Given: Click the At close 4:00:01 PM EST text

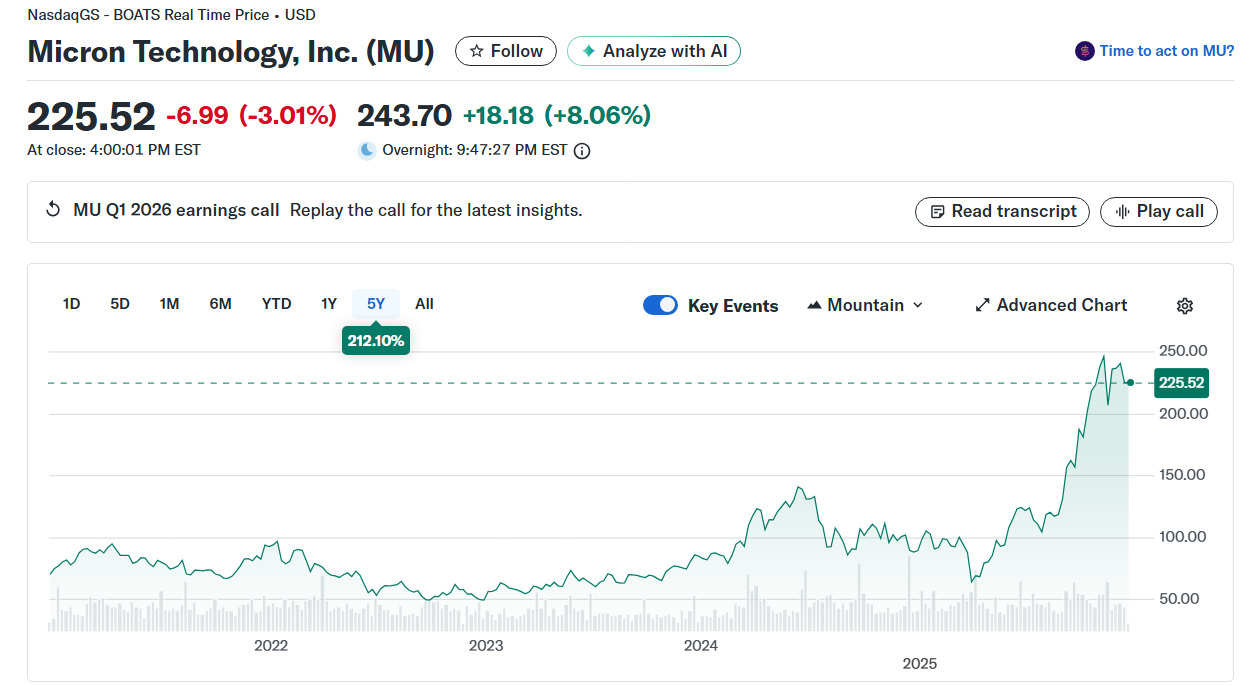Looking at the screenshot, I should 114,150.
